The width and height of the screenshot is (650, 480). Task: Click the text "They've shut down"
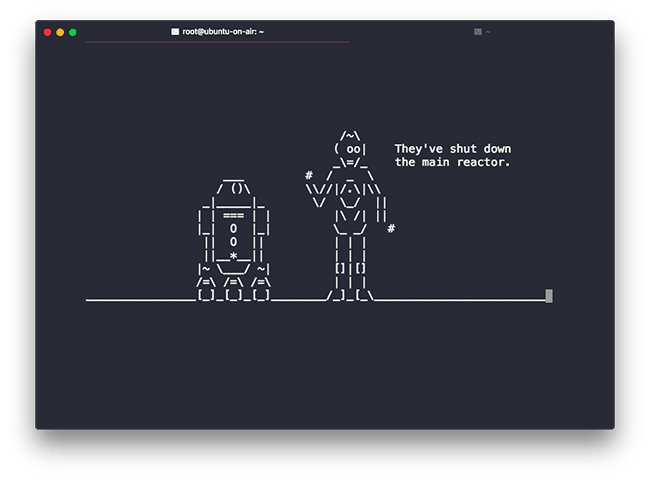(x=453, y=149)
